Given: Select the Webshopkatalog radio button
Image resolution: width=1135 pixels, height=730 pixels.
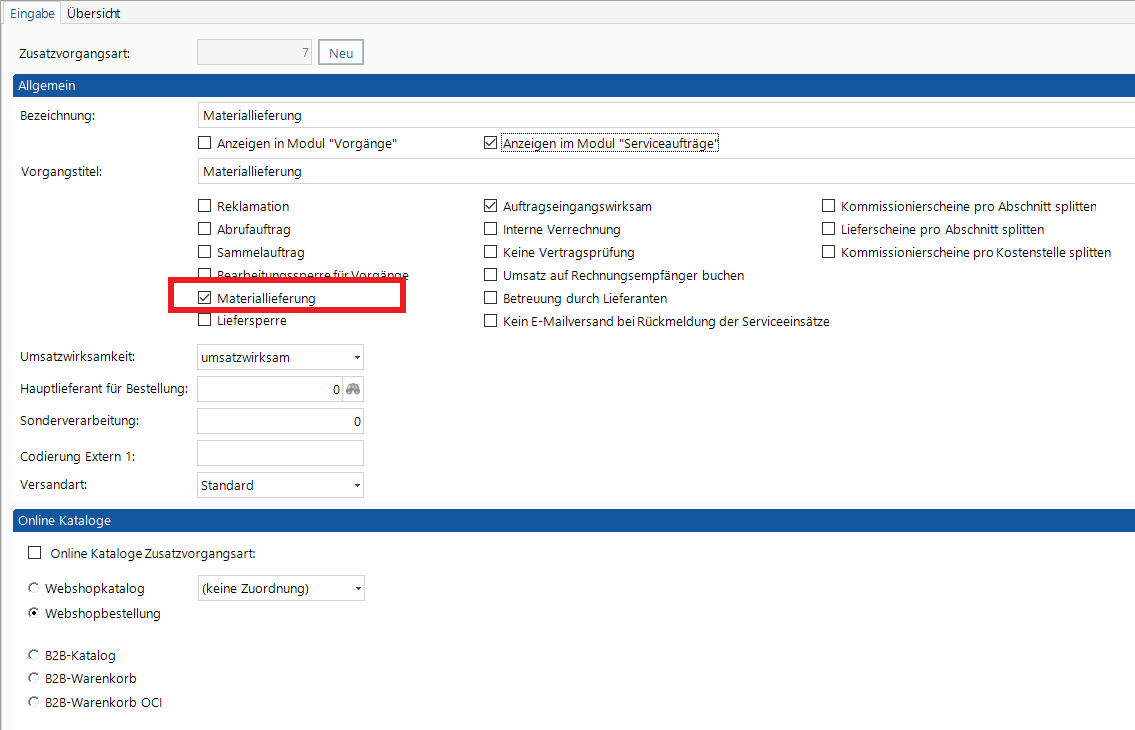Looking at the screenshot, I should click(34, 589).
